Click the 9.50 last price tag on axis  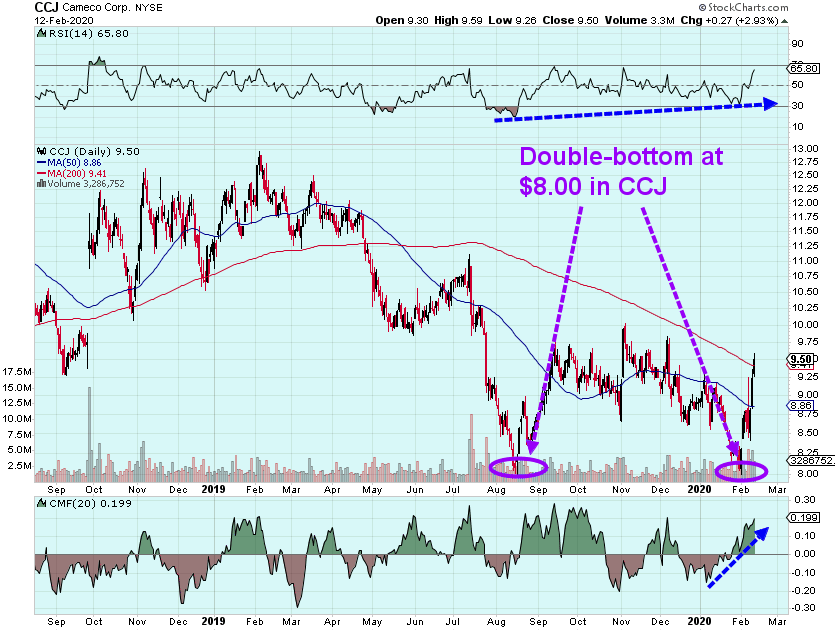[801, 359]
